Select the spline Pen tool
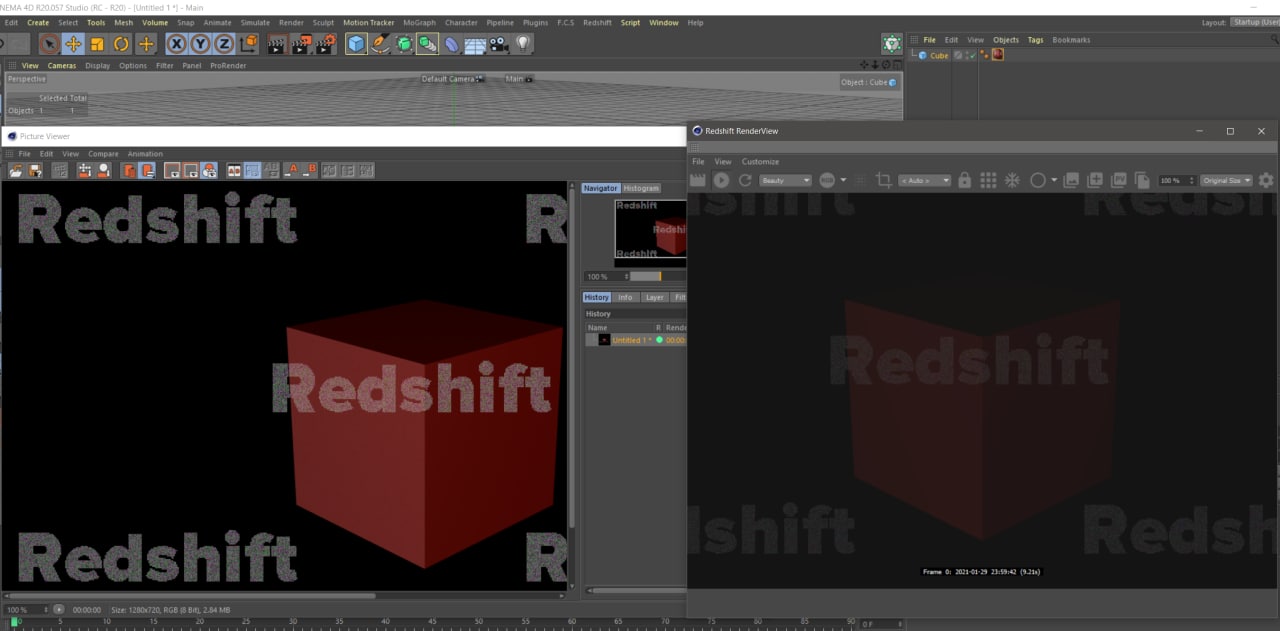The image size is (1280, 631). coord(380,44)
